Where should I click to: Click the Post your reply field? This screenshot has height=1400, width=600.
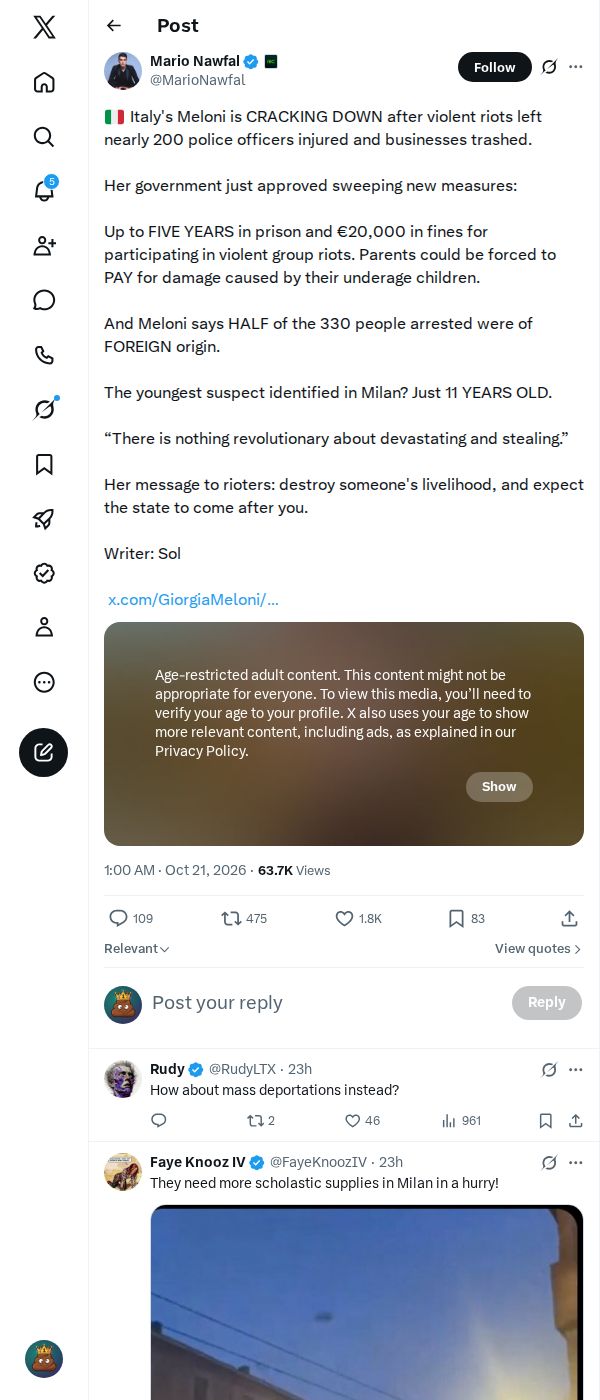pyautogui.click(x=325, y=1003)
